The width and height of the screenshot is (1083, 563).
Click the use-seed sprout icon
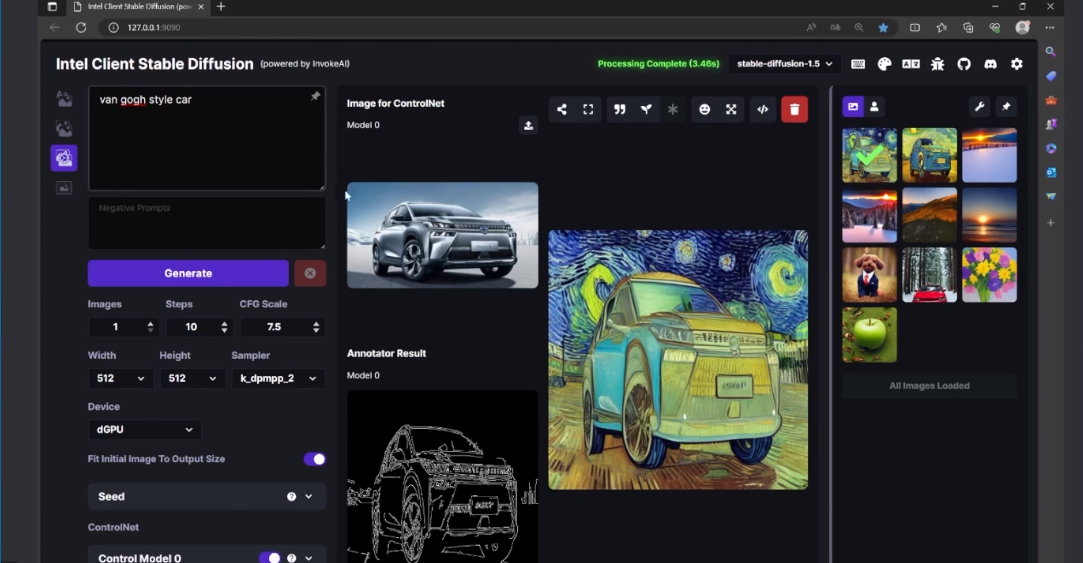click(x=646, y=109)
